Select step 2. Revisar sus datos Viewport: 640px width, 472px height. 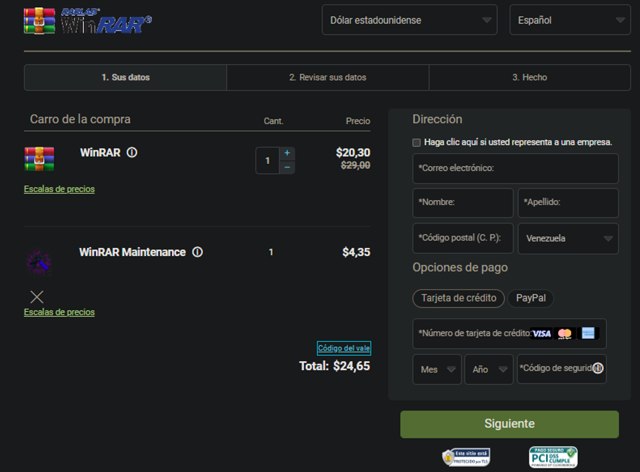click(x=328, y=77)
